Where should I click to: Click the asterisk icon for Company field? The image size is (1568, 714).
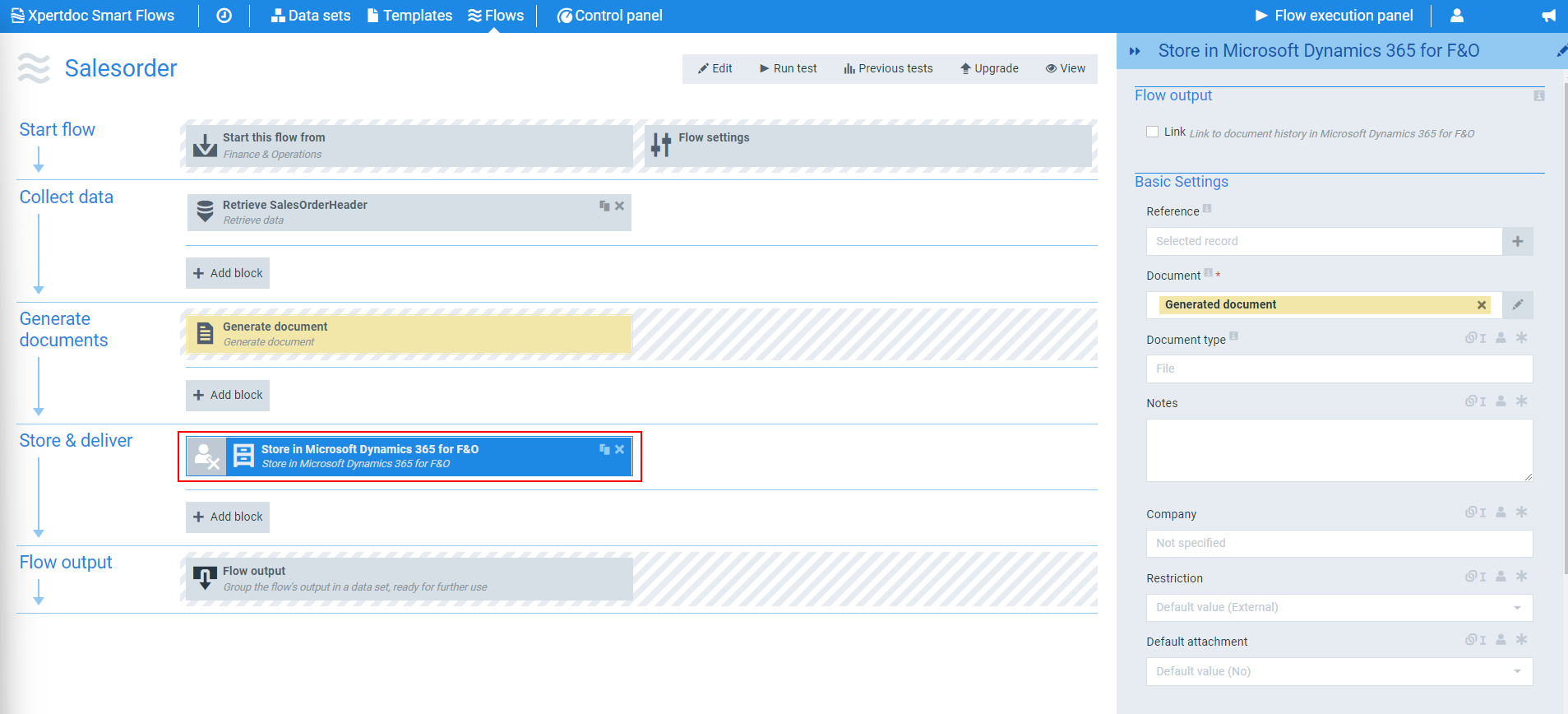click(x=1522, y=512)
